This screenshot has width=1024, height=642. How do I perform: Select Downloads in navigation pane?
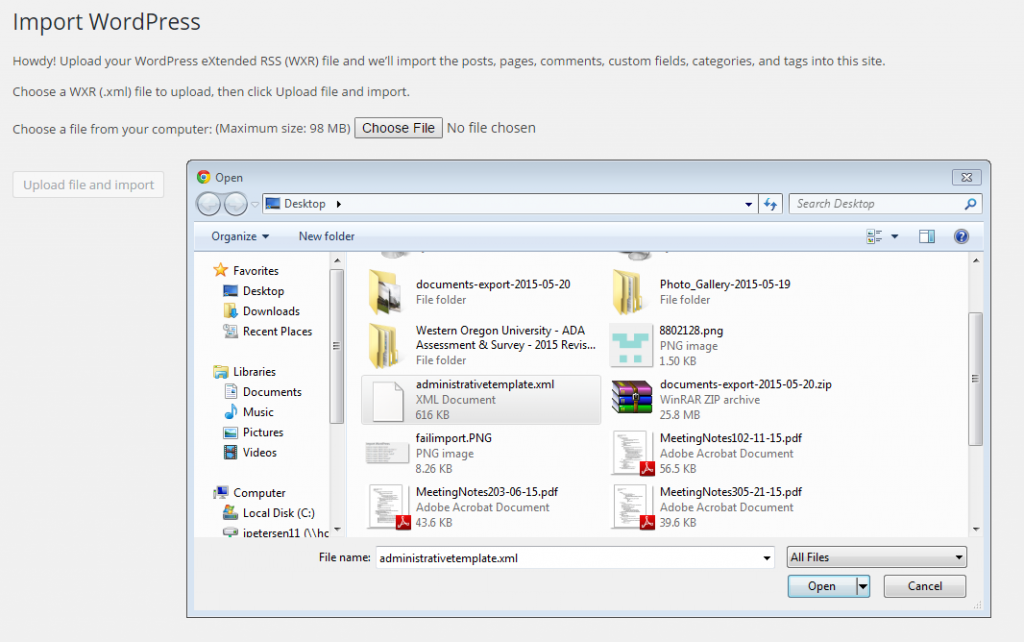271,311
